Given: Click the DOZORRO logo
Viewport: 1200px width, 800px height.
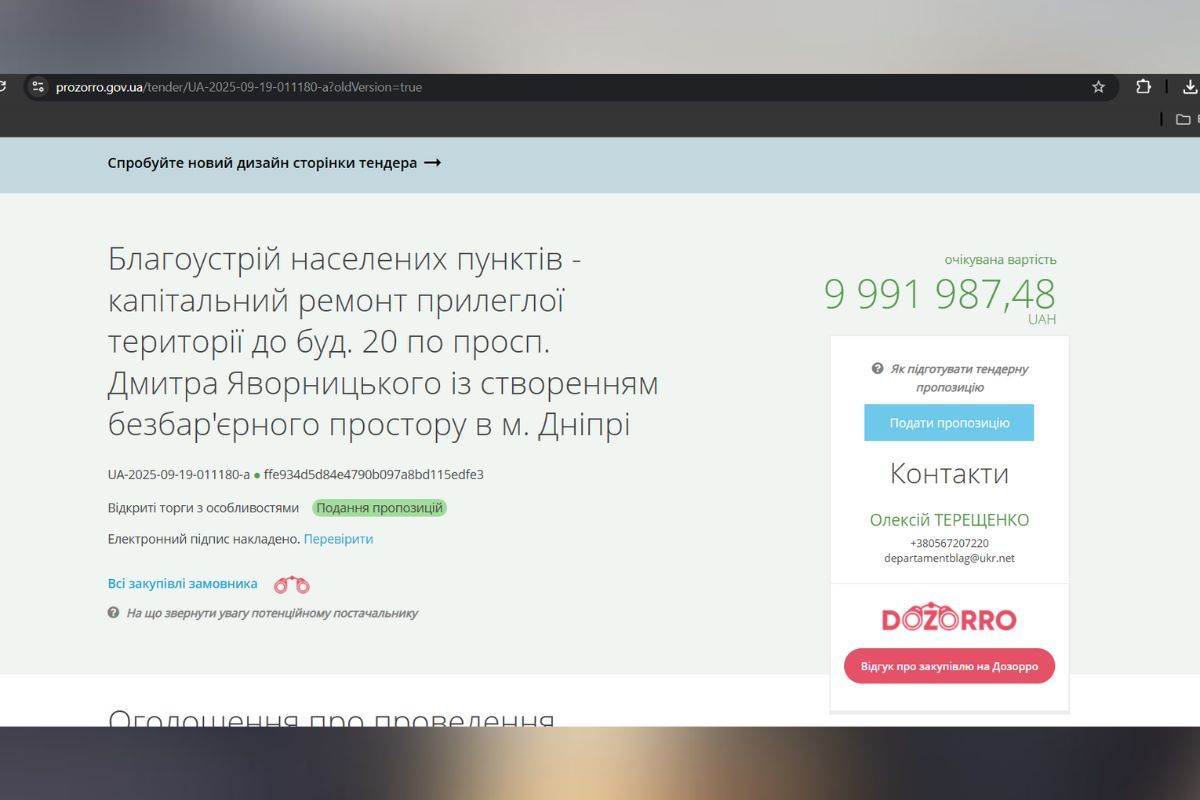Looking at the screenshot, I should [948, 618].
